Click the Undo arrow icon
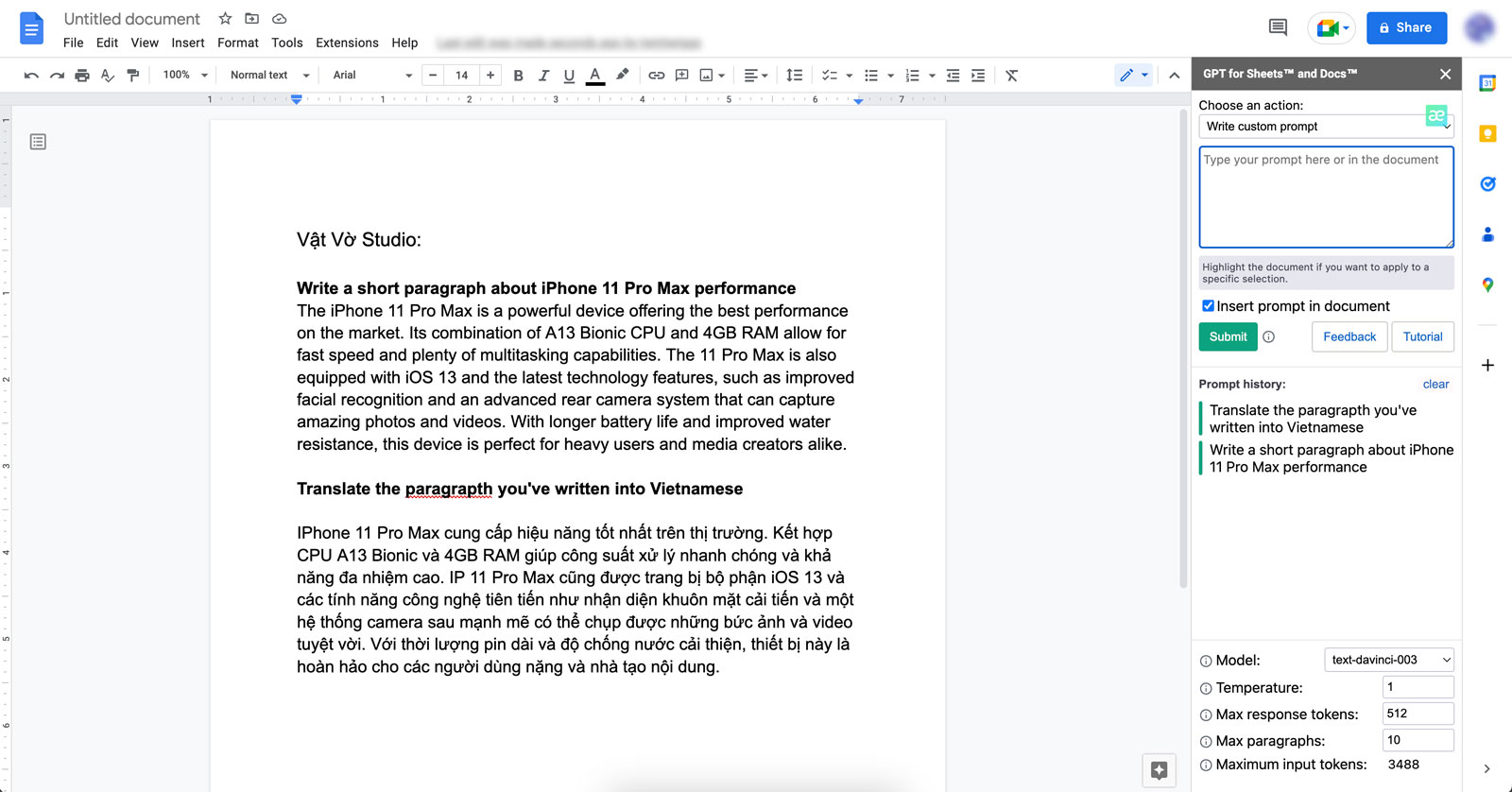 (31, 76)
